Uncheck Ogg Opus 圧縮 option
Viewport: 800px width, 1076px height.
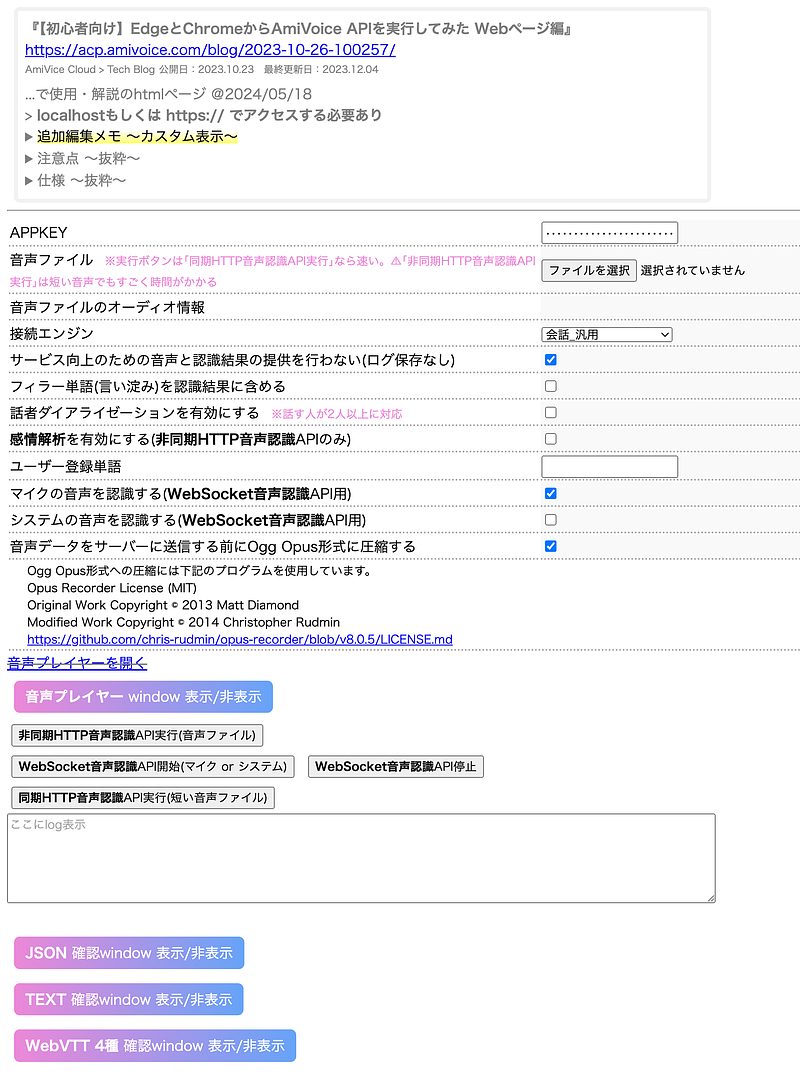pyautogui.click(x=549, y=546)
